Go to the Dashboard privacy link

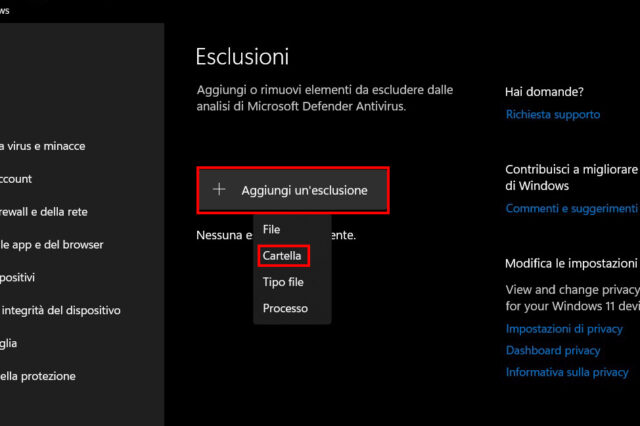pyautogui.click(x=553, y=350)
